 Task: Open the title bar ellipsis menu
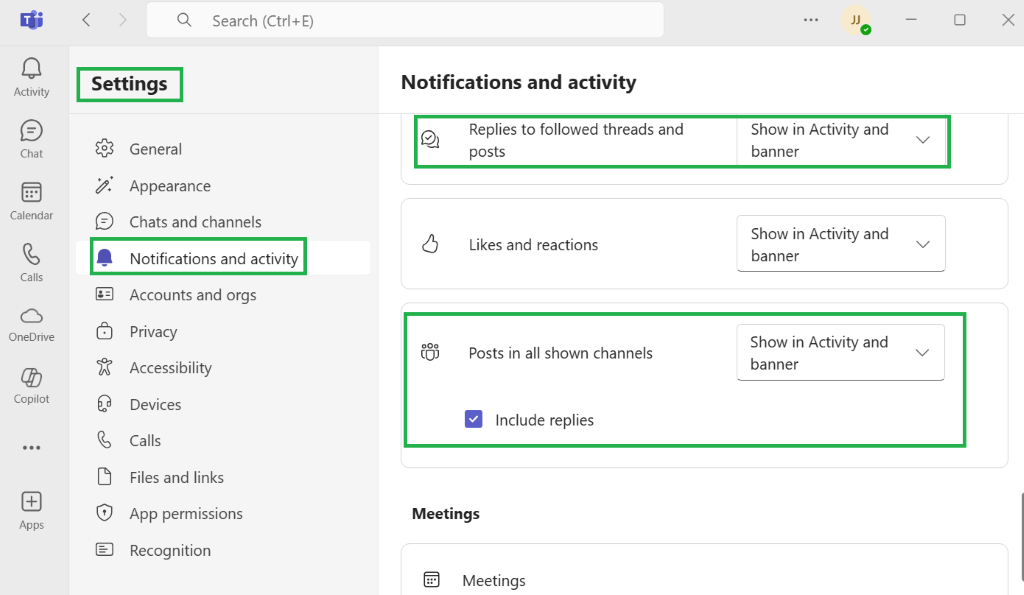(x=810, y=20)
